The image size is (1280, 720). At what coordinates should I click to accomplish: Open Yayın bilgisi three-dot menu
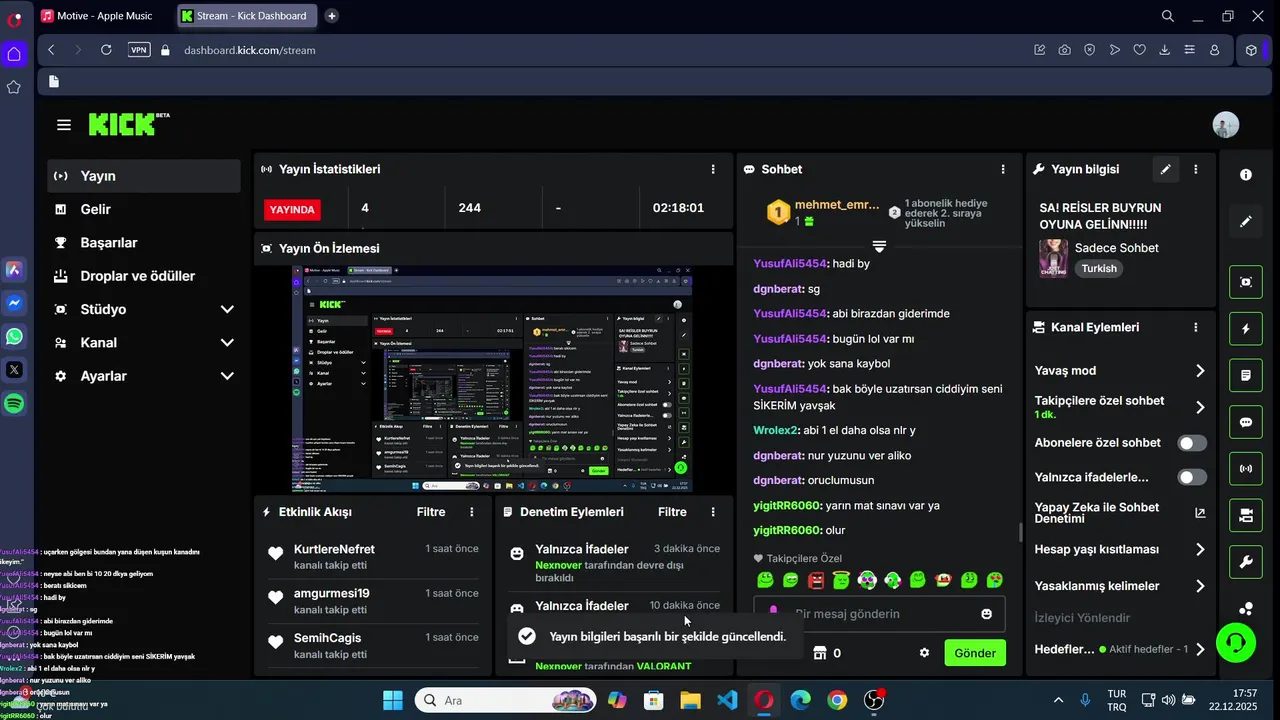[x=1196, y=169]
